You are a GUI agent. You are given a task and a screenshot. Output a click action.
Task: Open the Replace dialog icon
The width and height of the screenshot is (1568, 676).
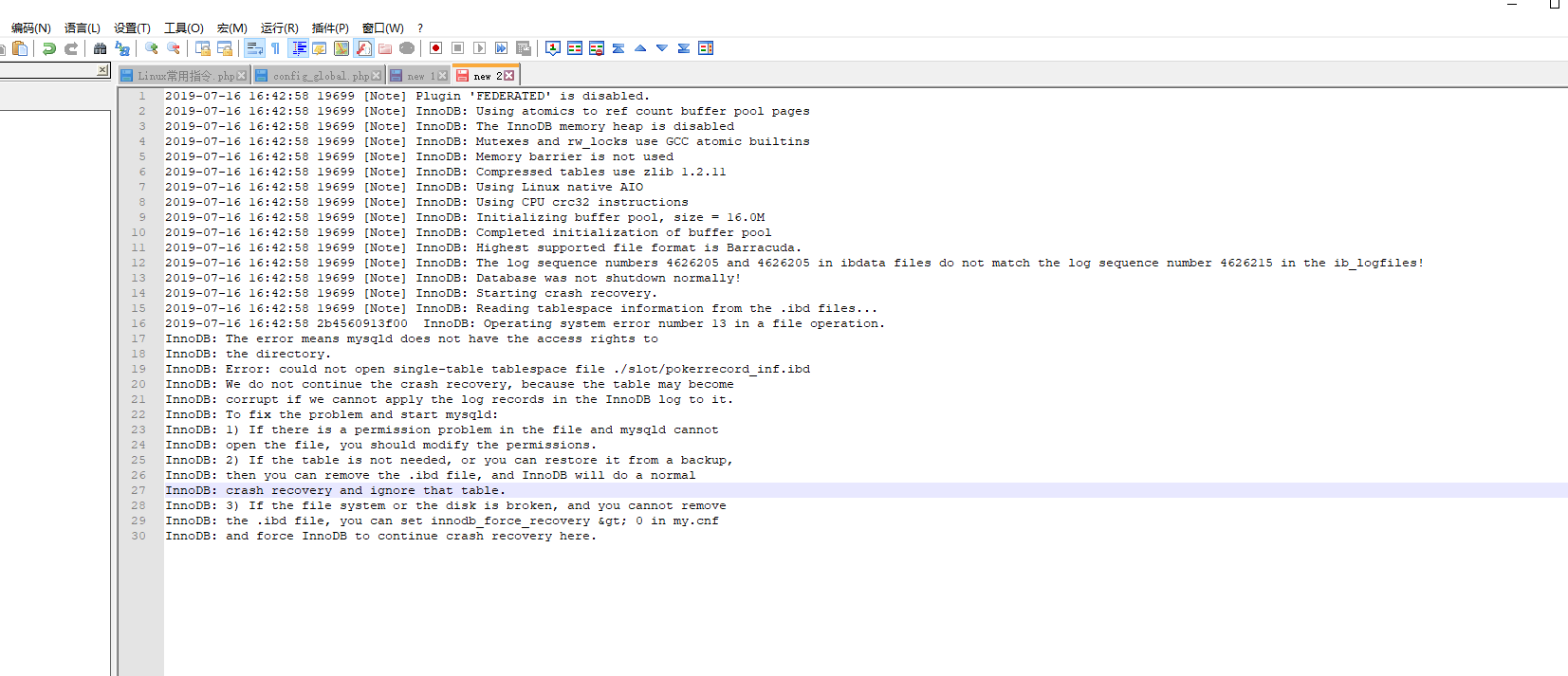(122, 48)
